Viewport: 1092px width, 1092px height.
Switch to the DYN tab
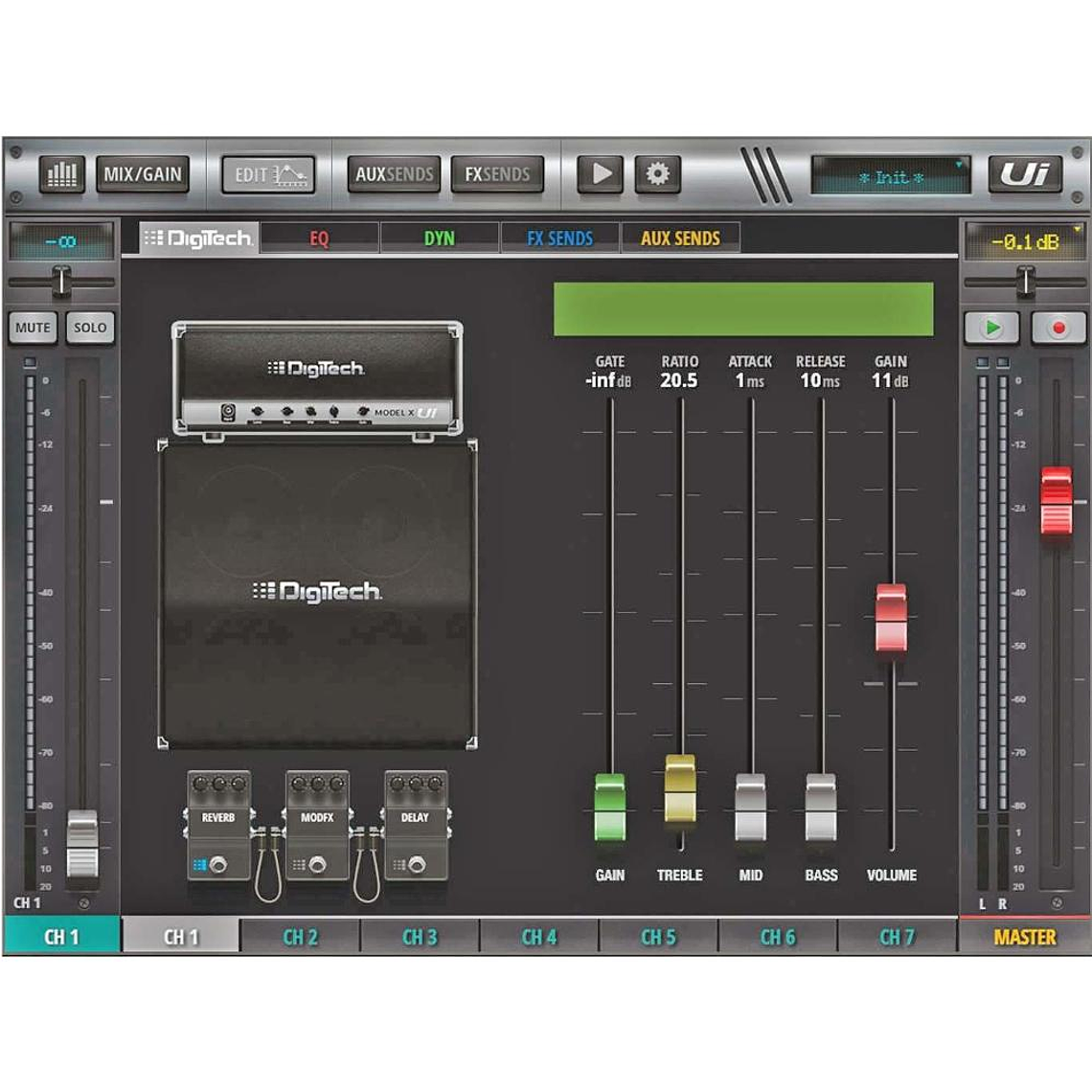pyautogui.click(x=441, y=238)
